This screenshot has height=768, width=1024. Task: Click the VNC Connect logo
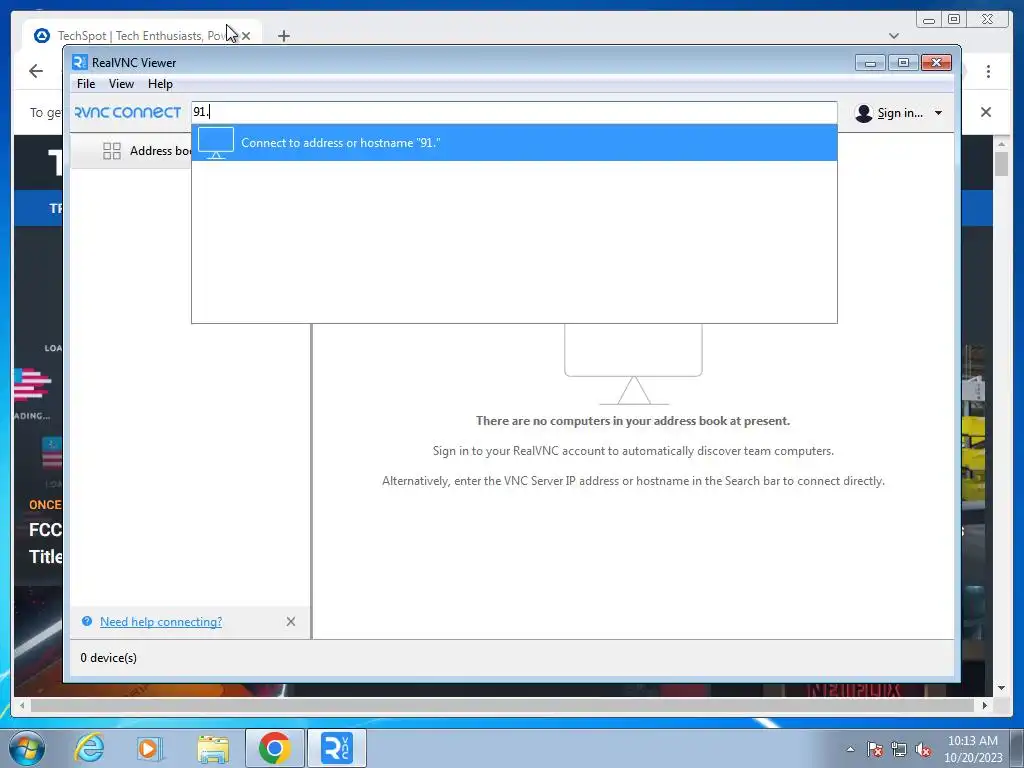pyautogui.click(x=128, y=112)
